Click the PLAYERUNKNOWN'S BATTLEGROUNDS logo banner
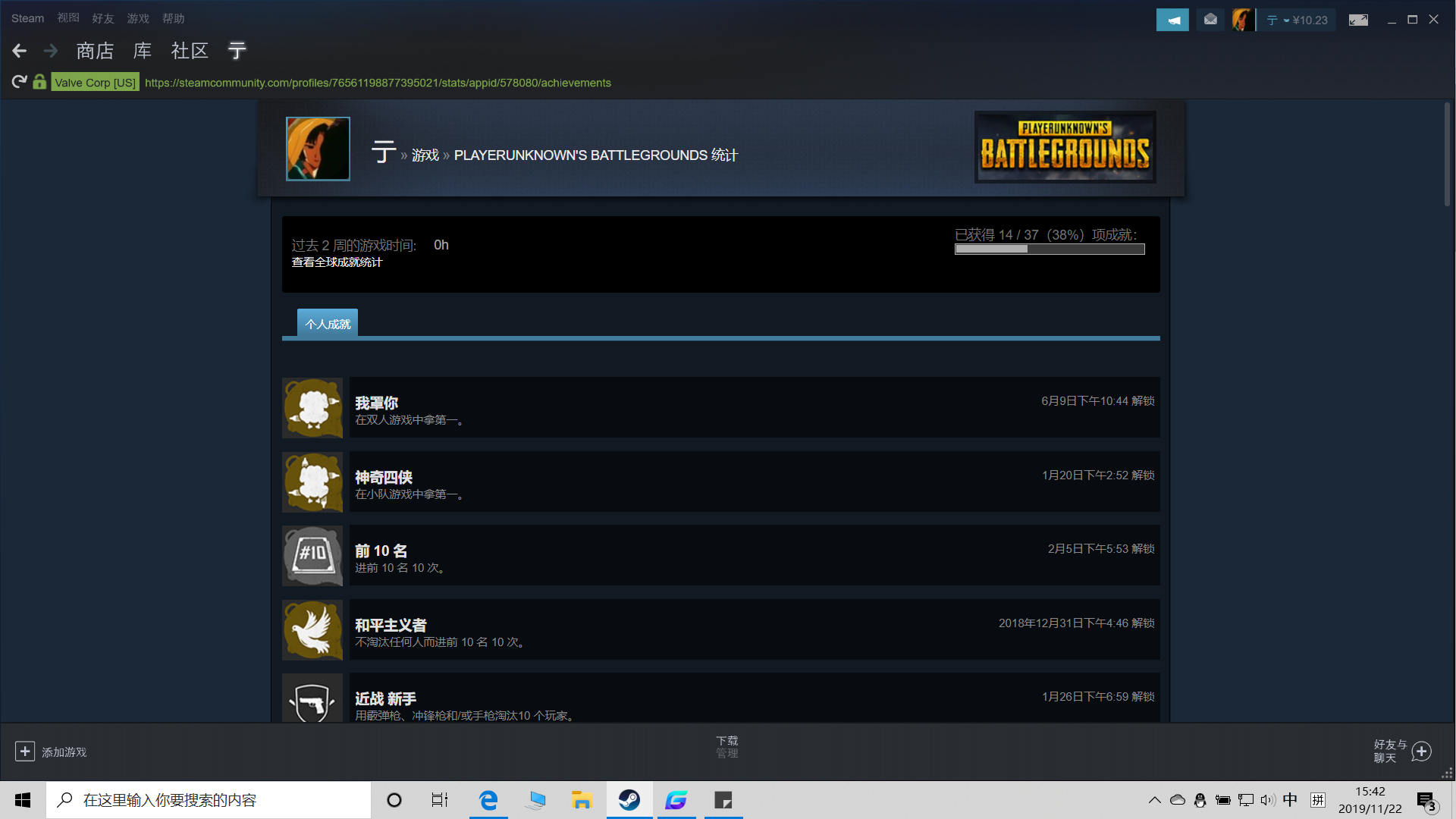Screen dimensions: 1456x819 coord(1065,147)
